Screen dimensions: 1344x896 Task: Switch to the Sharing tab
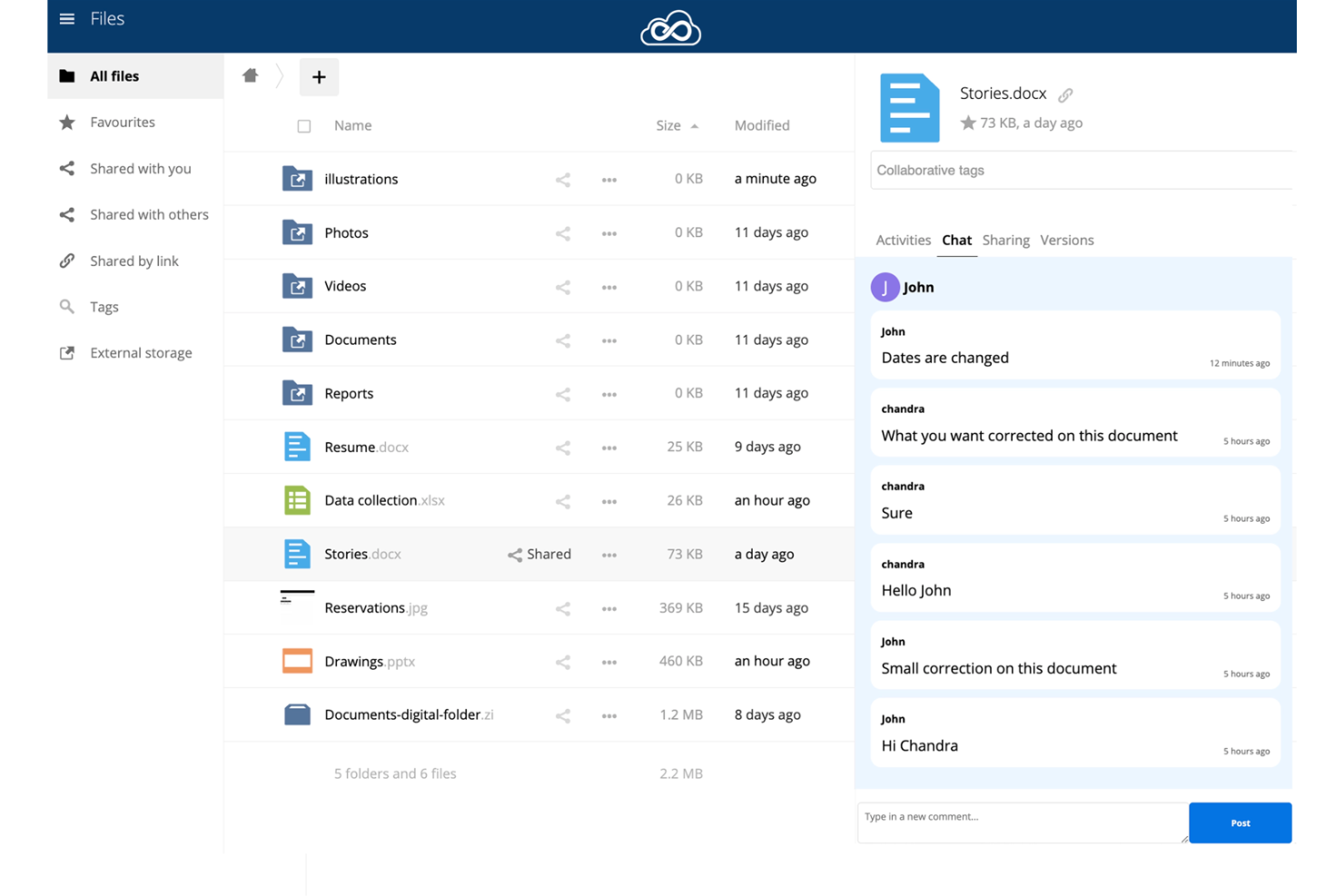(1005, 240)
